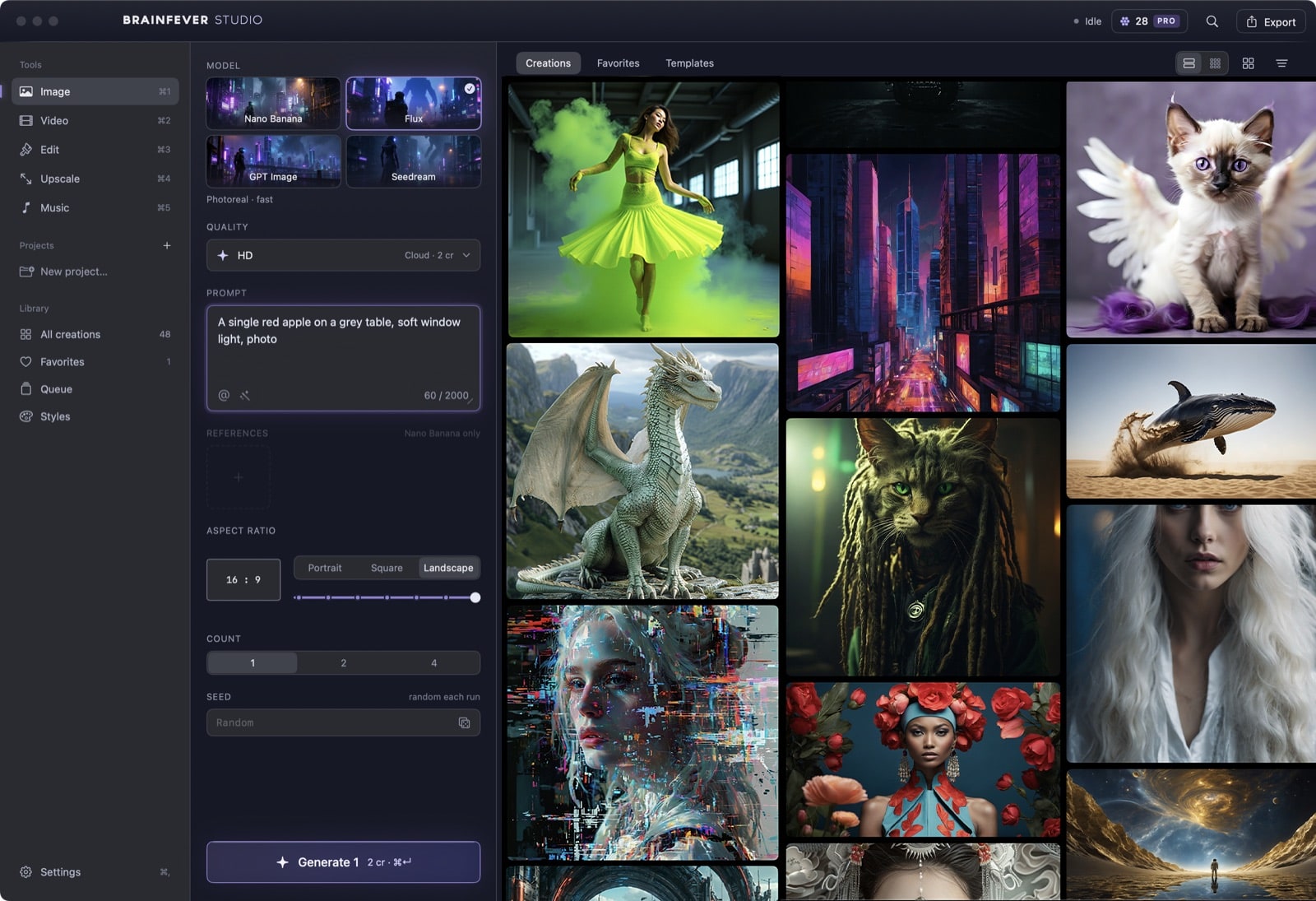Select the Seedream model thumbnail
The height and width of the screenshot is (901, 1316).
coord(414,161)
